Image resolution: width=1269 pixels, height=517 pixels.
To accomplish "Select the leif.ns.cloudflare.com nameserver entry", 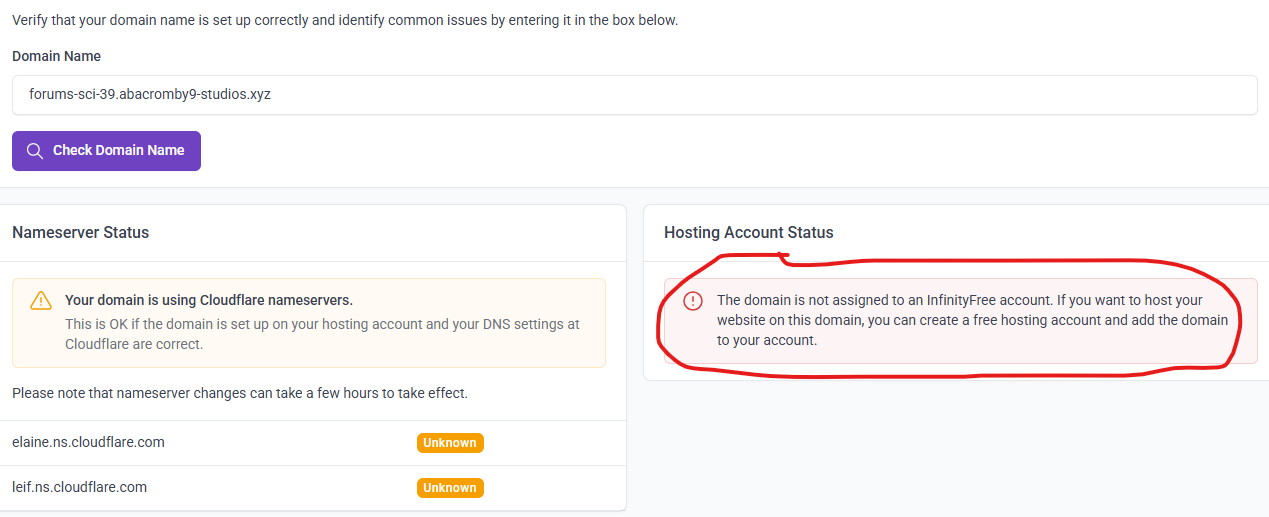I will click(79, 487).
